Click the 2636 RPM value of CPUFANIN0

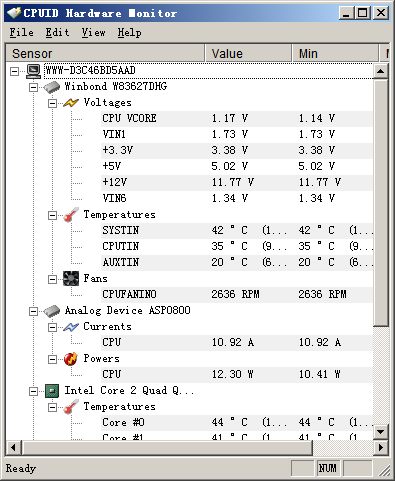click(235, 294)
